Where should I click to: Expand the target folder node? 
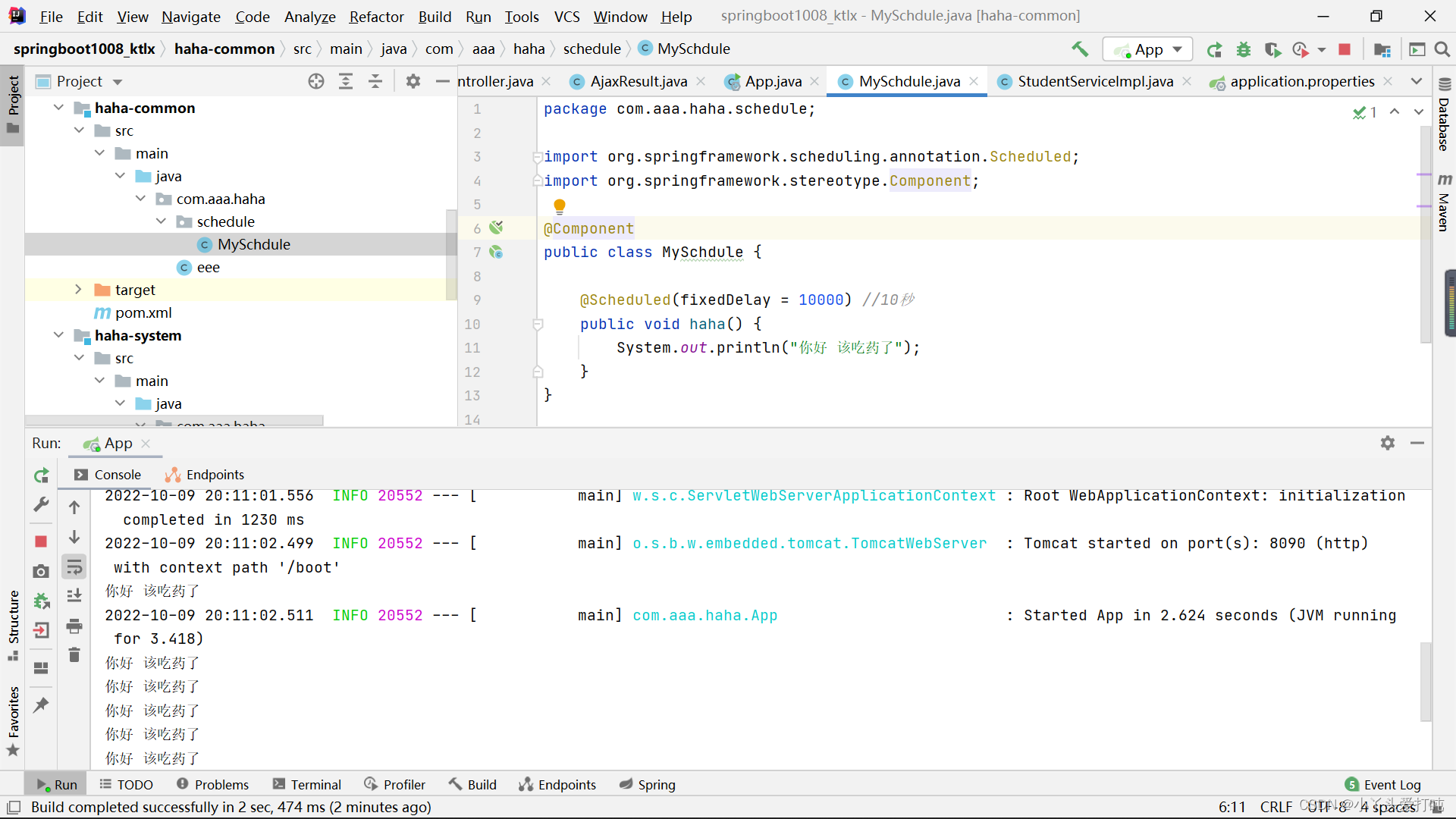(78, 290)
